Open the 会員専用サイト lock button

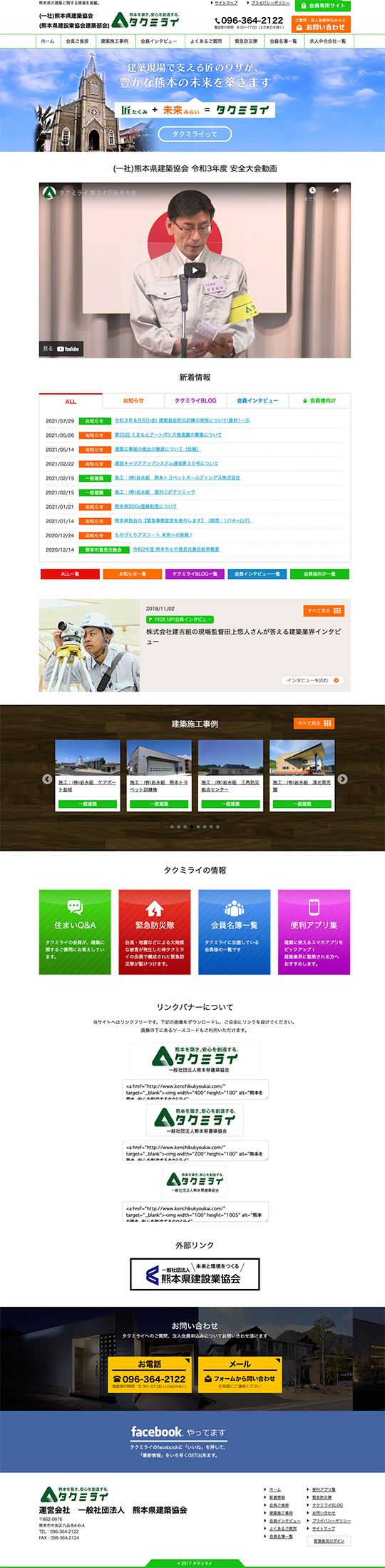(322, 5)
